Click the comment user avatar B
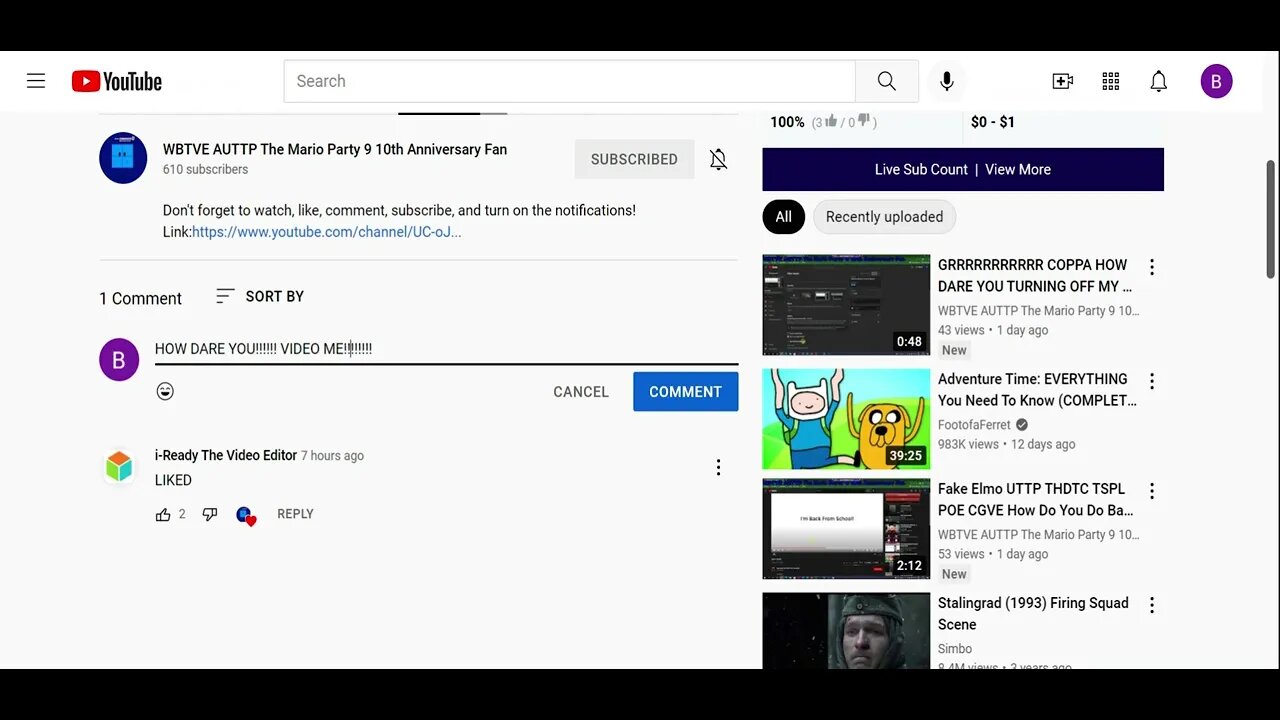 click(119, 360)
